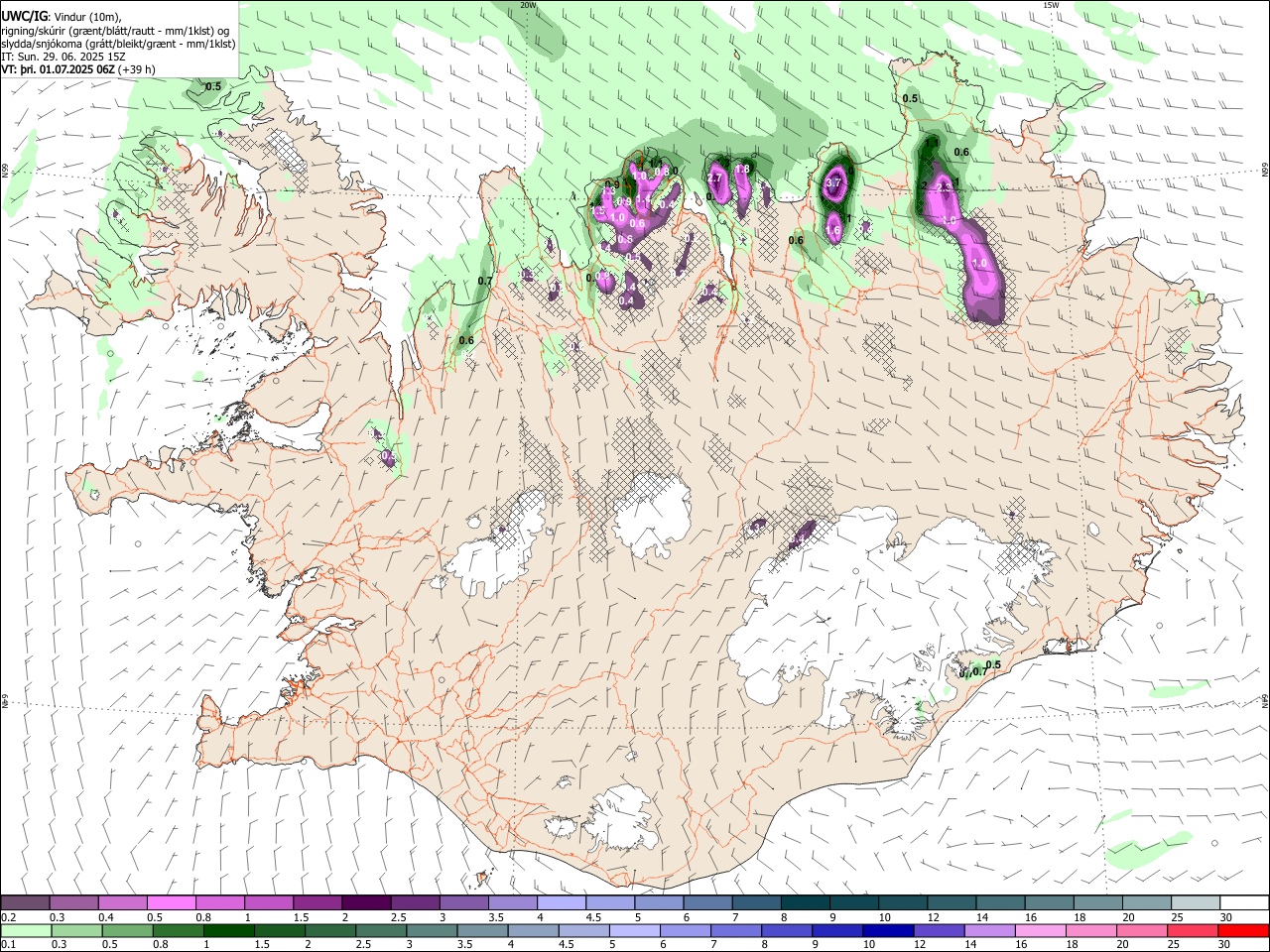Click the 20W longitude label

coord(528,5)
